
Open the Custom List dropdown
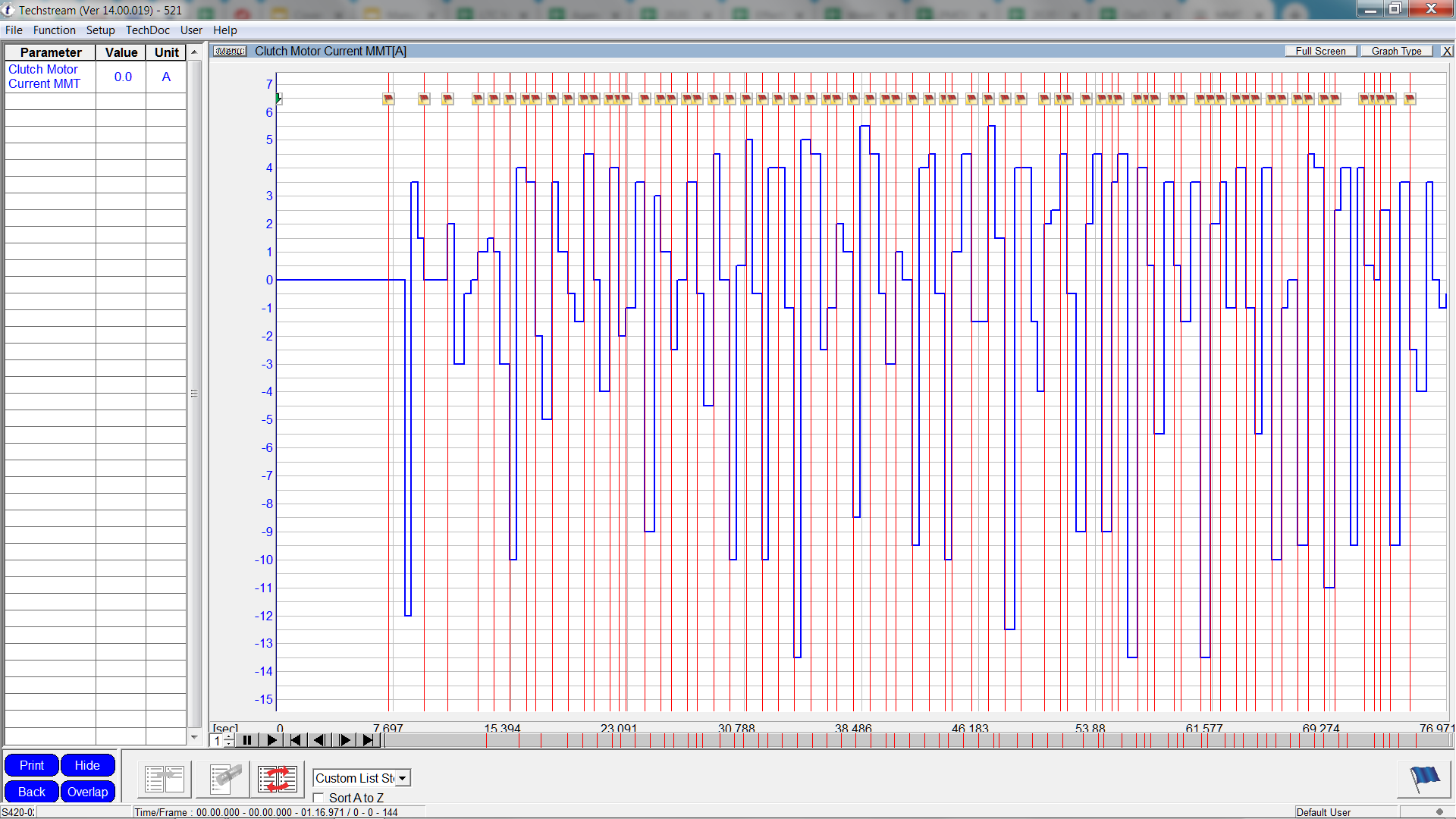[x=403, y=778]
